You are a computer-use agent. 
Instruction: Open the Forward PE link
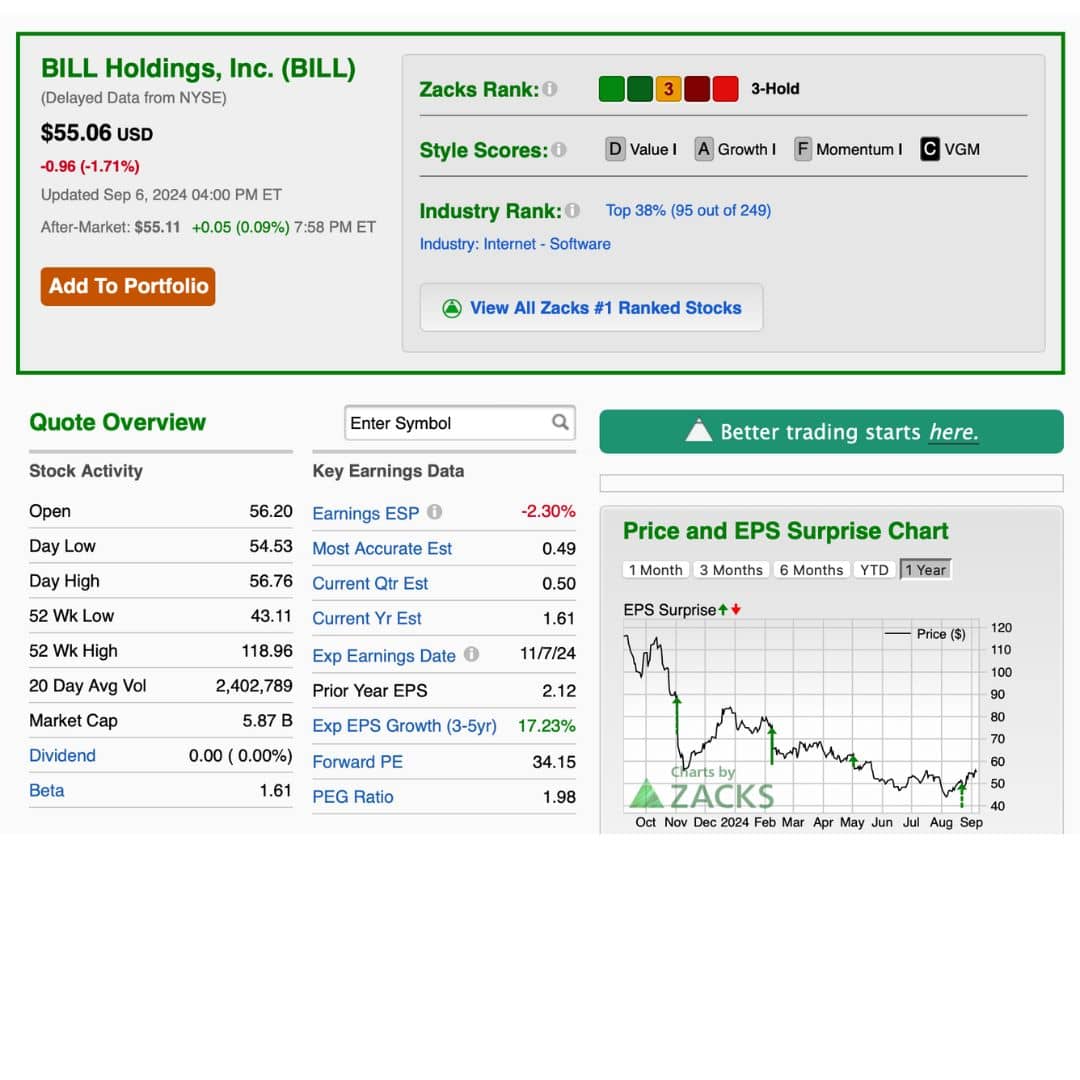(x=357, y=762)
